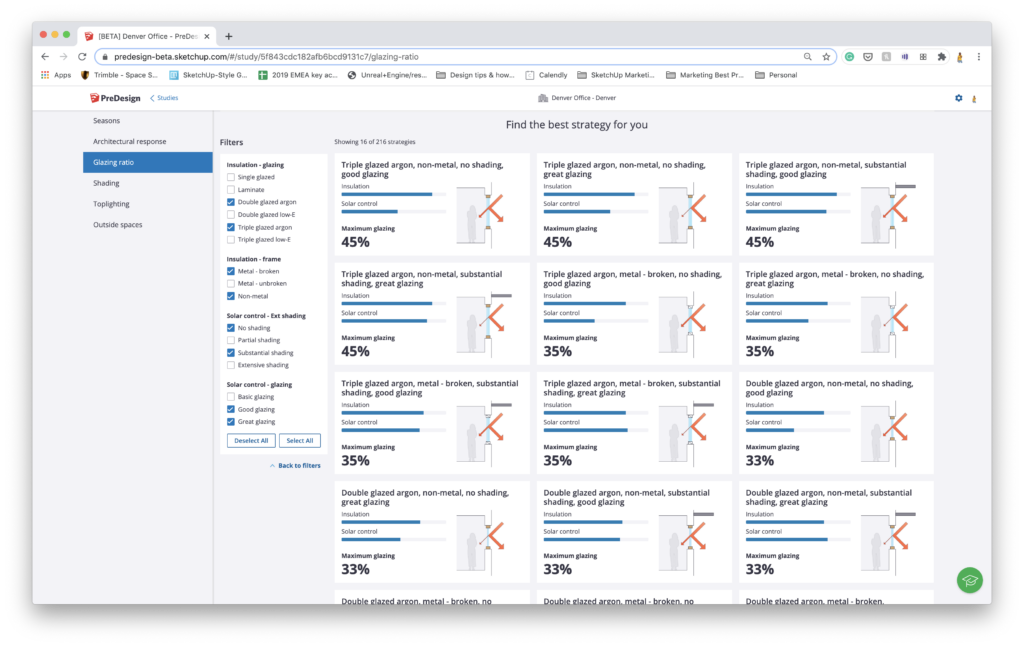Click the Denver Office - Denver project title
Viewport: 1024px width, 647px height.
(583, 98)
